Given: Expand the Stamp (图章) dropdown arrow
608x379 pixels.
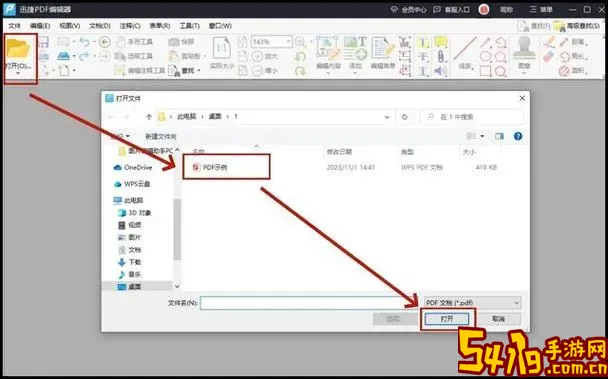Looking at the screenshot, I should (x=524, y=73).
